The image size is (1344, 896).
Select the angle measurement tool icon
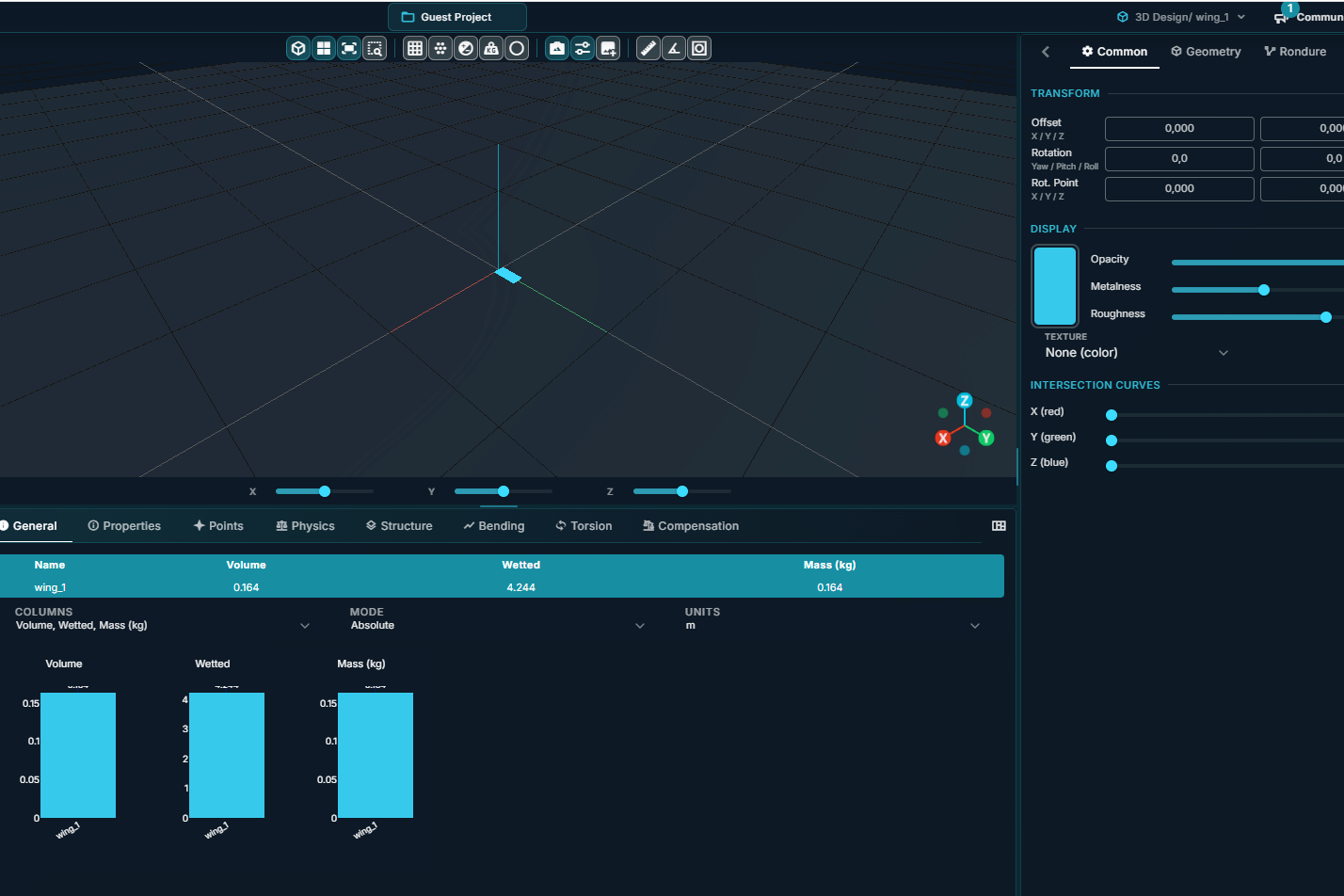(674, 48)
